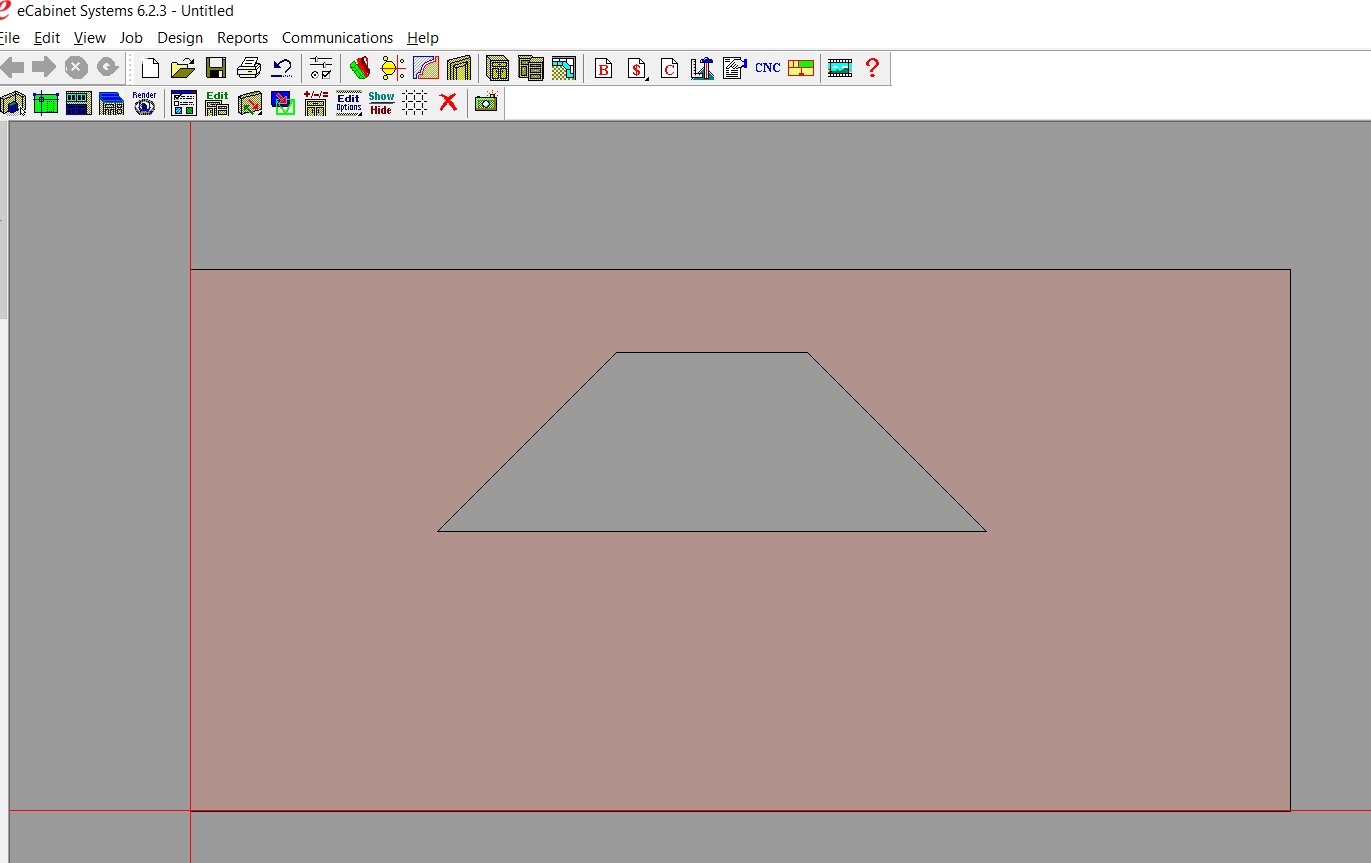This screenshot has width=1371, height=863.
Task: Click the Print icon in toolbar
Action: [249, 68]
